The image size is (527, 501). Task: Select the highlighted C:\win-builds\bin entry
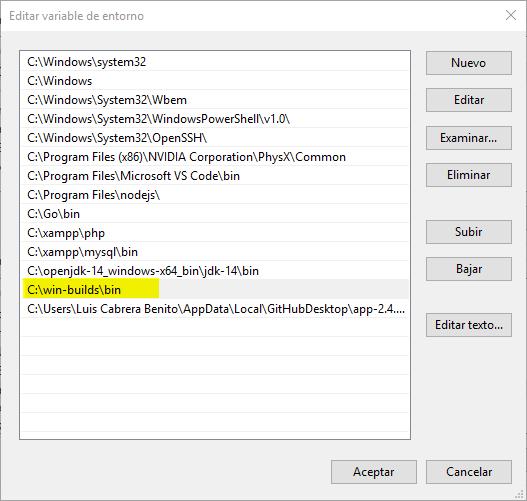[215, 290]
